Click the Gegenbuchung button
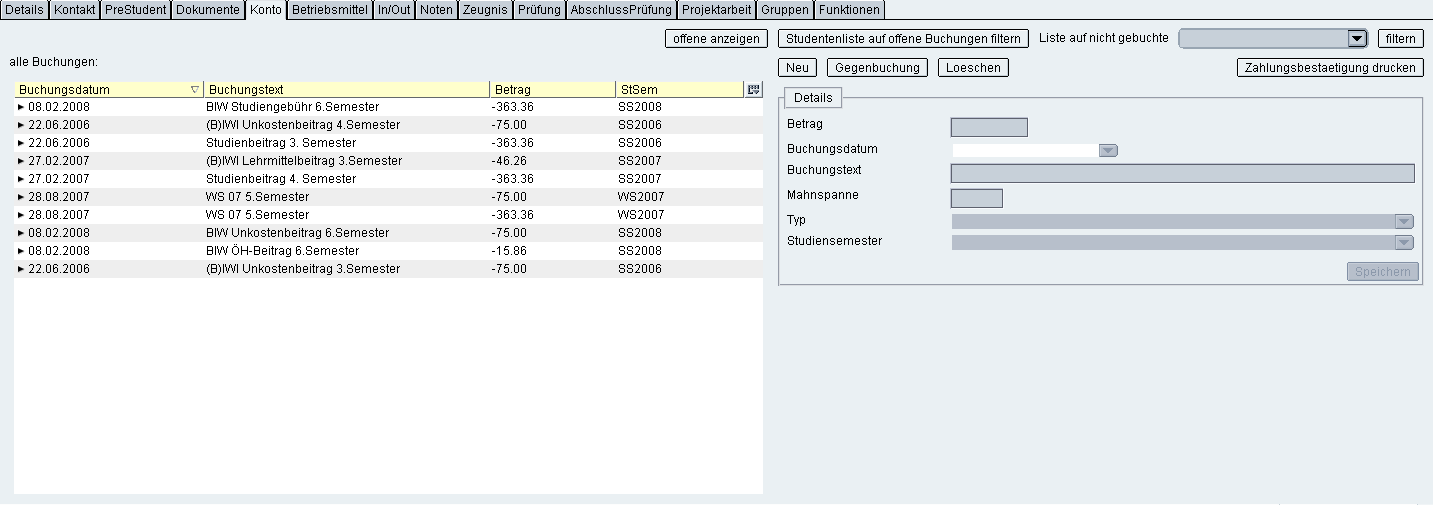The height and width of the screenshot is (505, 1433). (x=877, y=68)
